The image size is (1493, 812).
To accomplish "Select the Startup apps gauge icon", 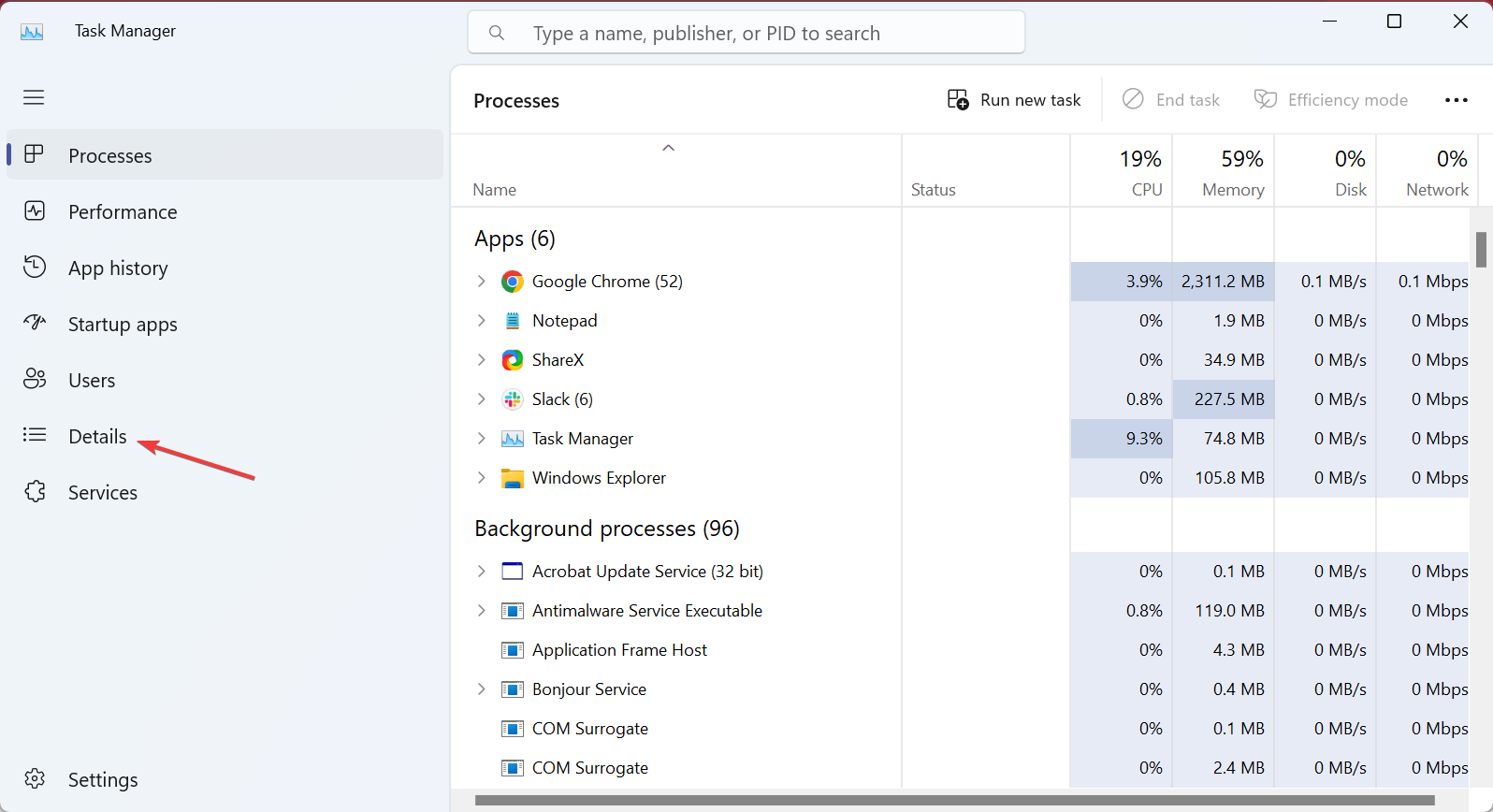I will tap(35, 324).
